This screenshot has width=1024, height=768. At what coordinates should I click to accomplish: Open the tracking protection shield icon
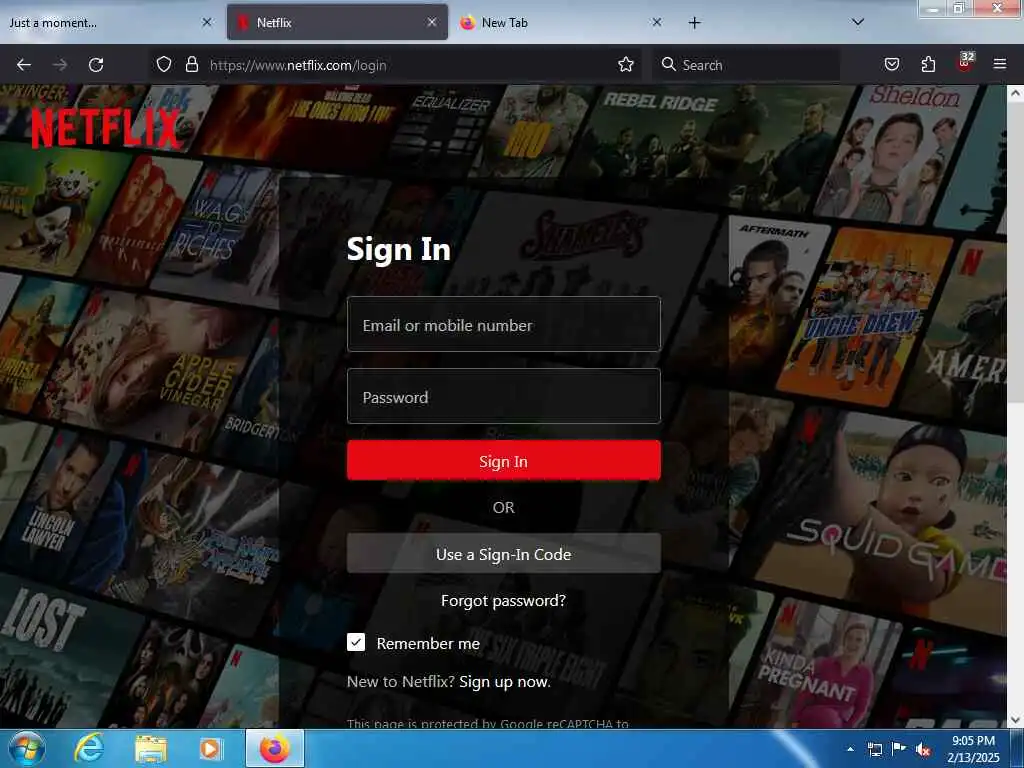pyautogui.click(x=164, y=64)
